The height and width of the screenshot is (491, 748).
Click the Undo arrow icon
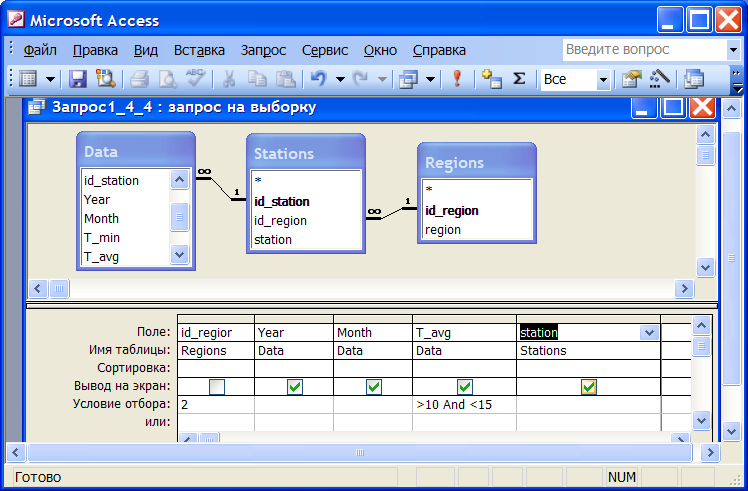(x=319, y=79)
